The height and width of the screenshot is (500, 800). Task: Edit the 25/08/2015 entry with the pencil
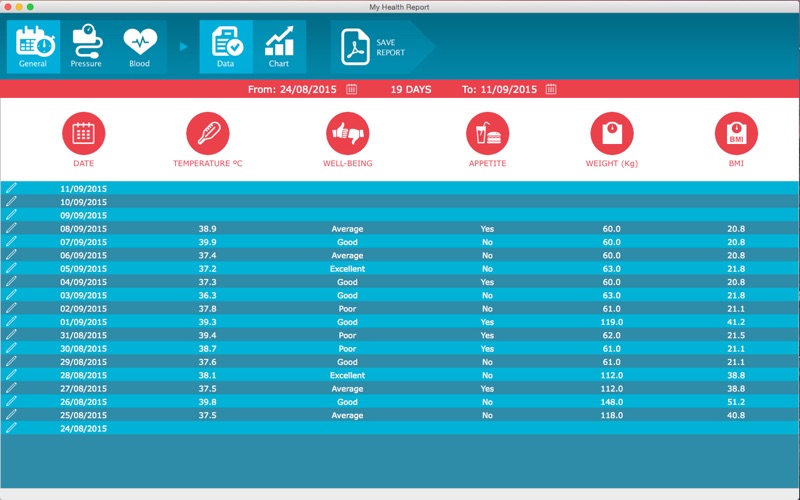[11, 414]
